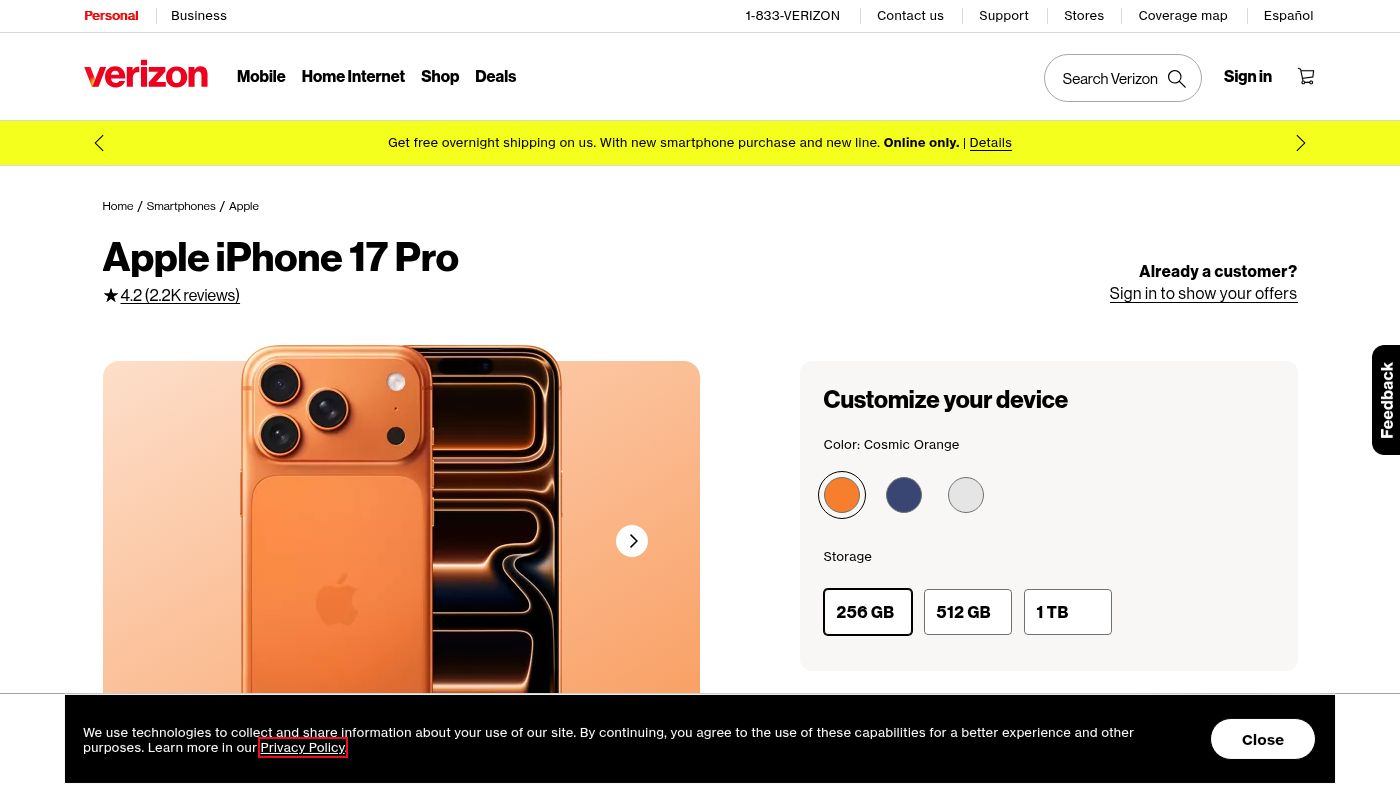Choose the deep blue color swatch
This screenshot has width=1400, height=800.
tap(904, 495)
